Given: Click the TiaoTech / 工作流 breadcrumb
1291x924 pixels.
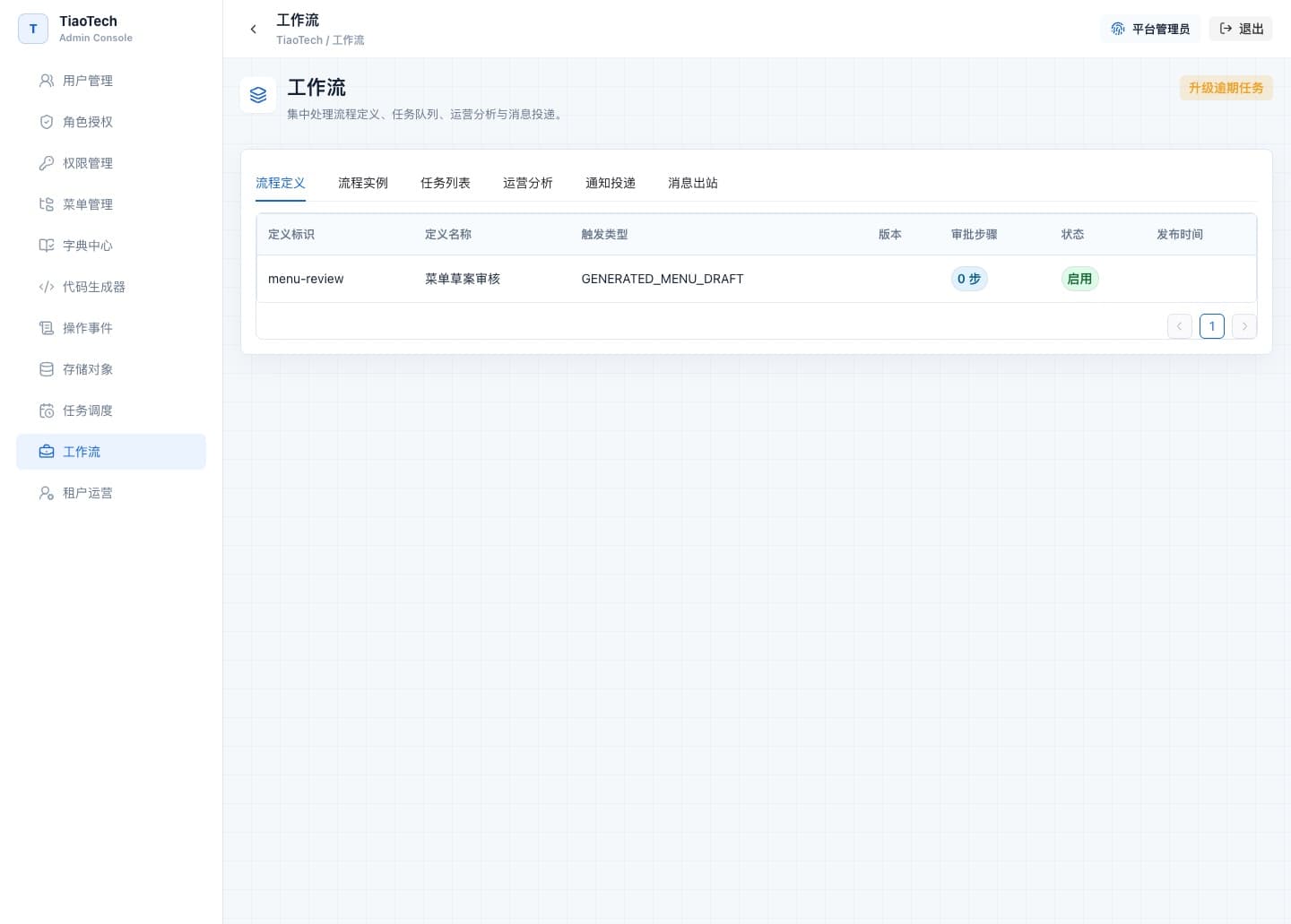Looking at the screenshot, I should pos(320,40).
